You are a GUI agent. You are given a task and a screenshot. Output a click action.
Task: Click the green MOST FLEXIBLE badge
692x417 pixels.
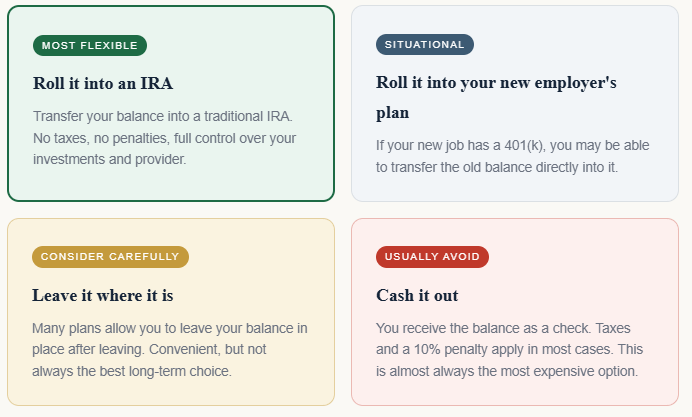(x=90, y=45)
